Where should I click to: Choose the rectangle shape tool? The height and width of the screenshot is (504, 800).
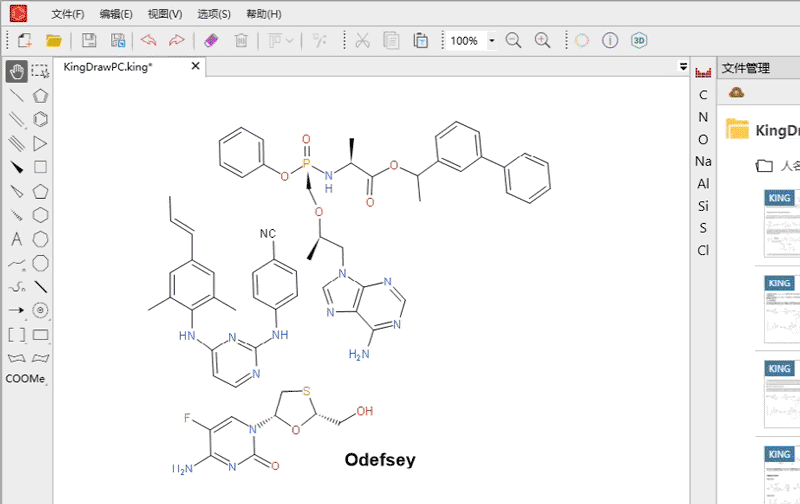point(40,335)
